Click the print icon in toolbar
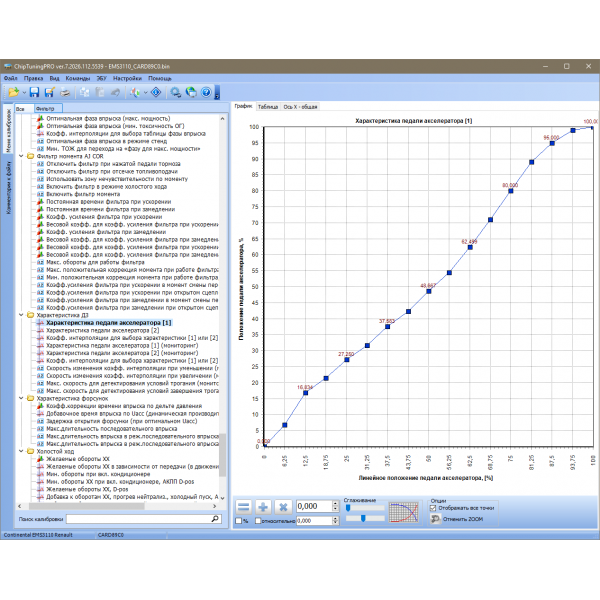The width and height of the screenshot is (600, 600). click(x=66, y=92)
